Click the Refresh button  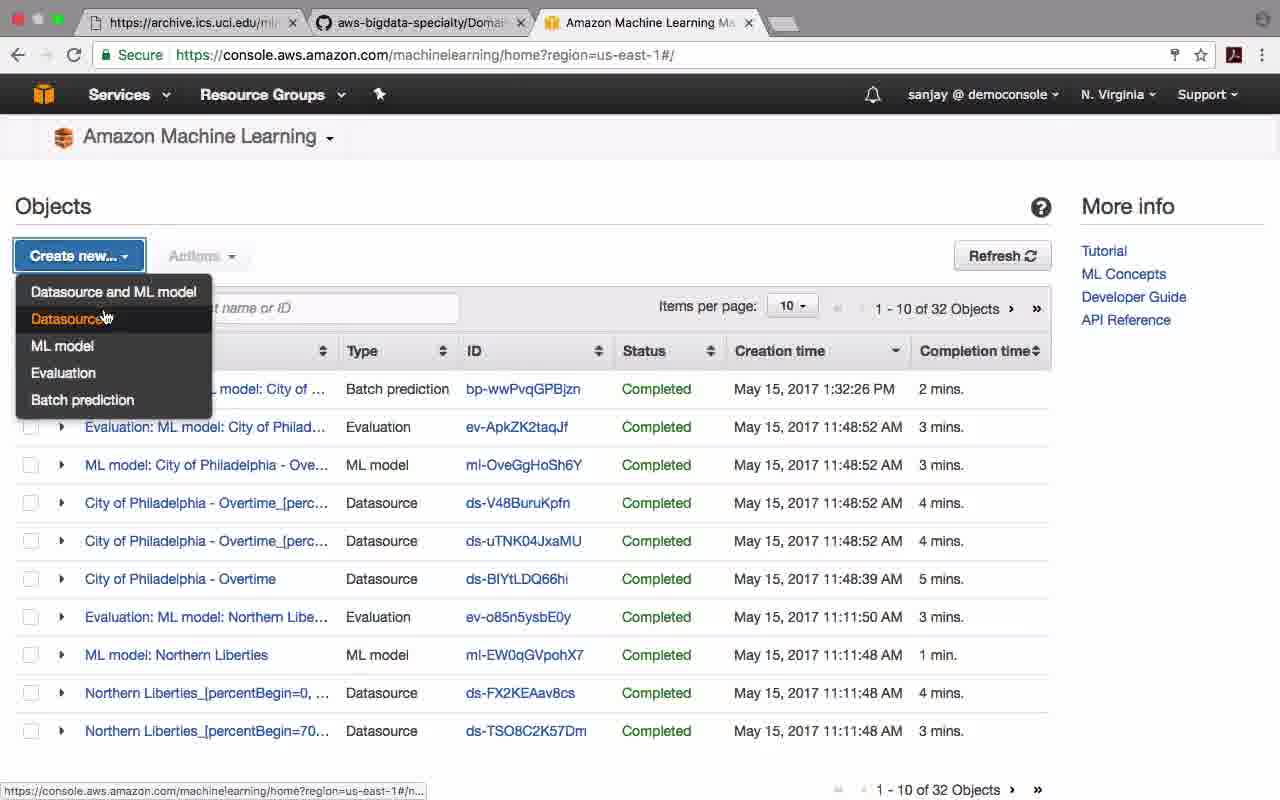[1002, 256]
